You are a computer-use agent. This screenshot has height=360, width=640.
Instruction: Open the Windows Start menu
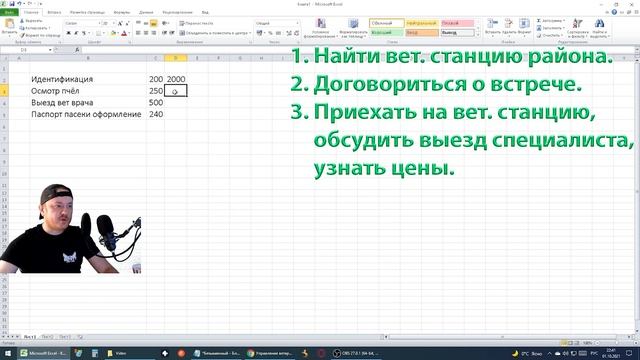tap(8, 353)
